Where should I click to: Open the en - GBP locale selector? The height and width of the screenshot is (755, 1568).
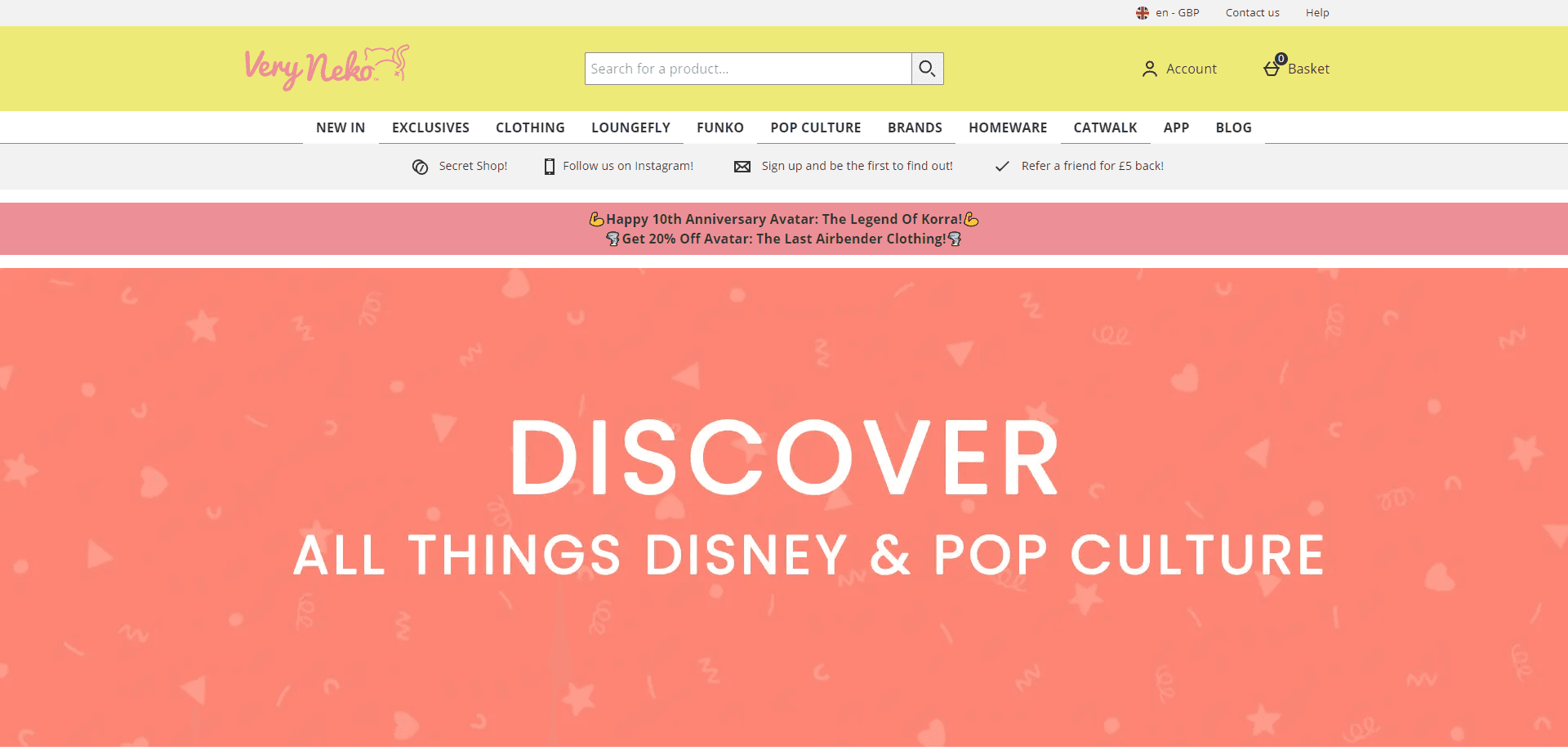(x=1177, y=13)
